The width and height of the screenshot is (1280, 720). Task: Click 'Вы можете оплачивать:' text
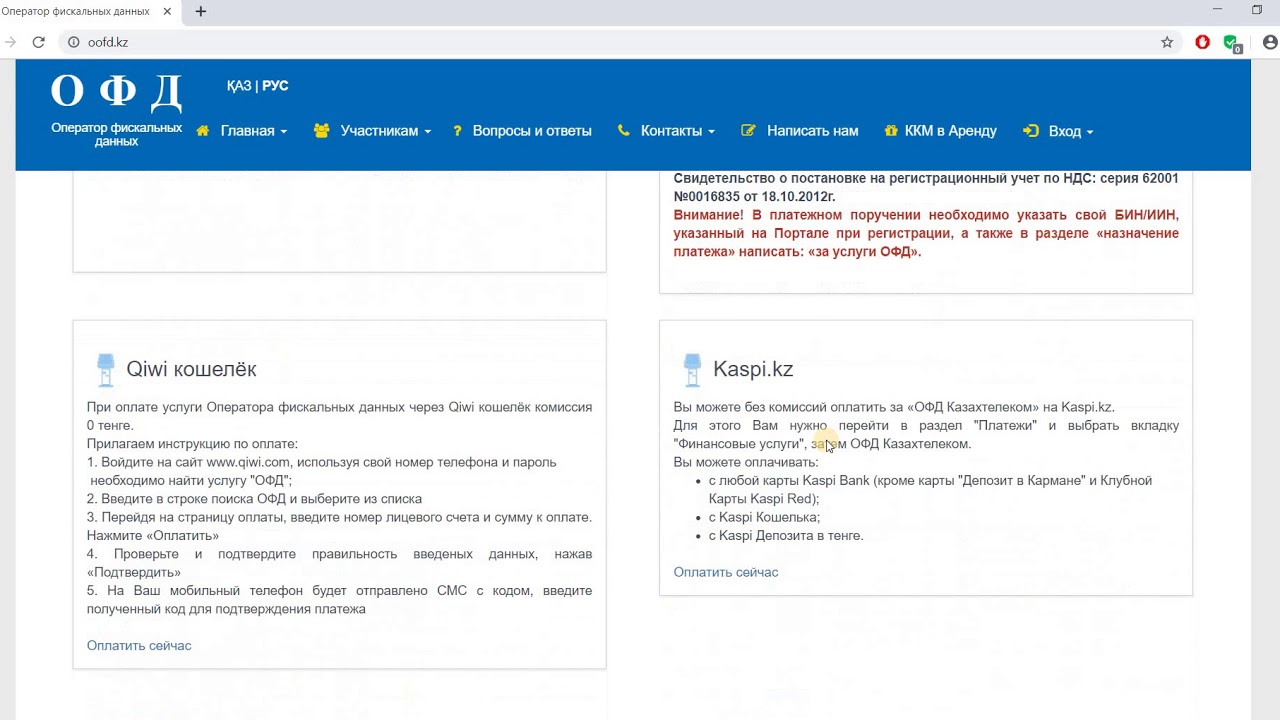point(746,462)
